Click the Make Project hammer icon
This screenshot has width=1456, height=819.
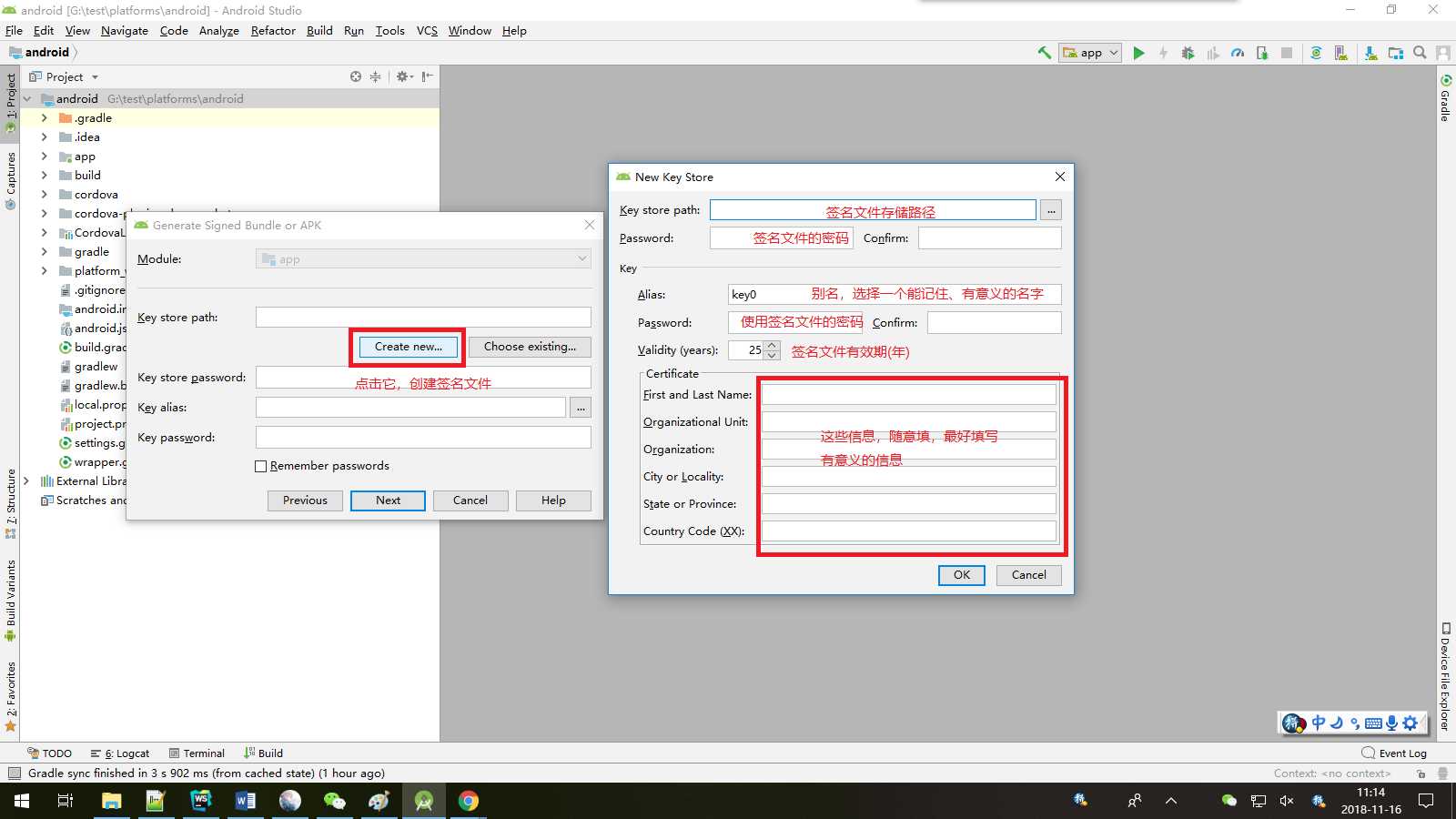coord(1045,53)
